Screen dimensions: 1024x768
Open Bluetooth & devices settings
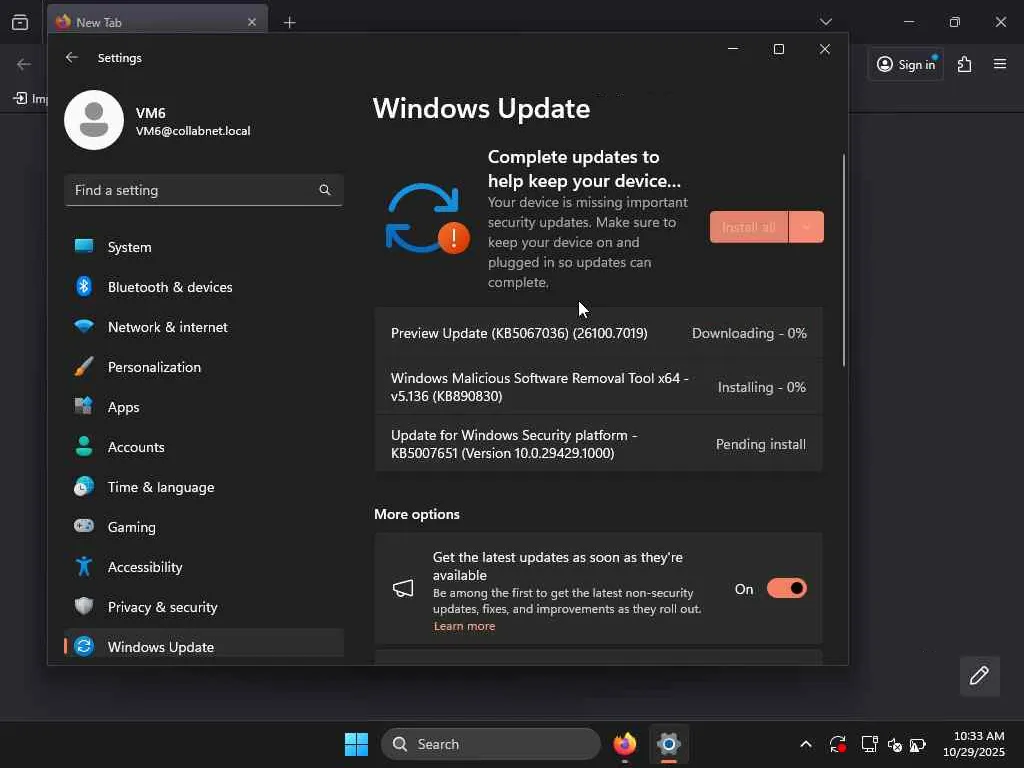click(x=204, y=287)
